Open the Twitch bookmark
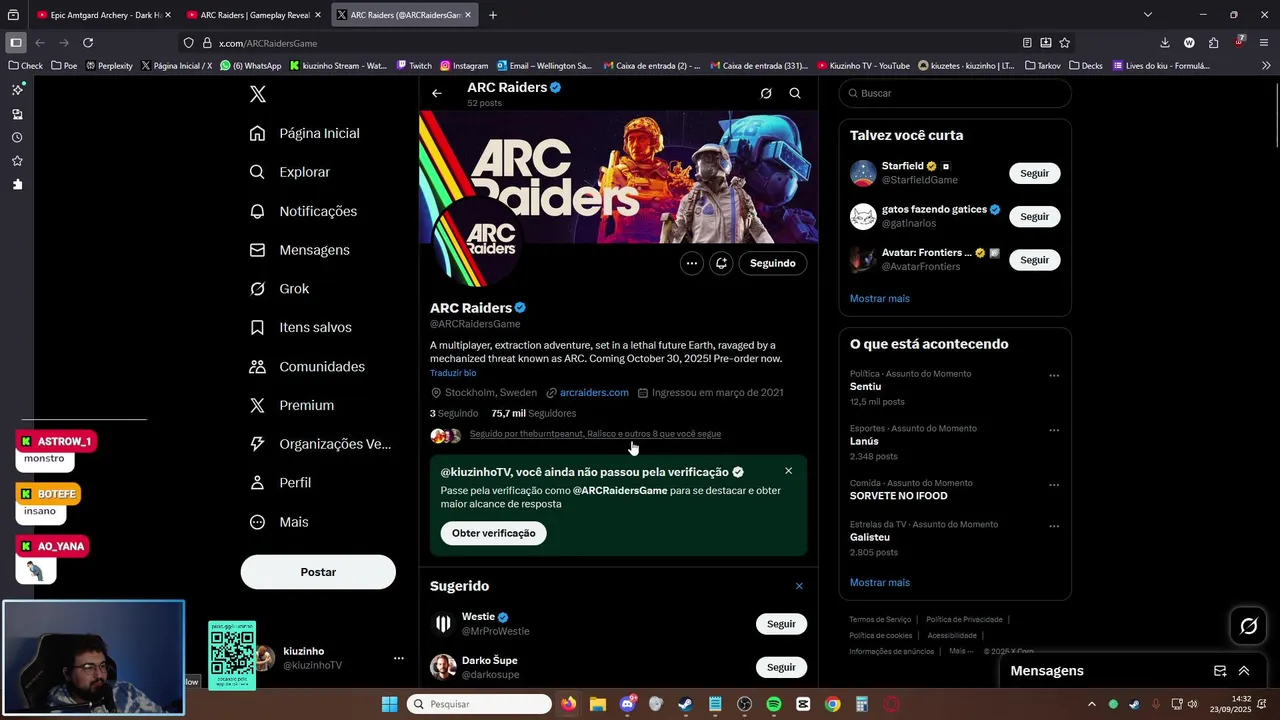This screenshot has width=1280, height=720. point(414,66)
